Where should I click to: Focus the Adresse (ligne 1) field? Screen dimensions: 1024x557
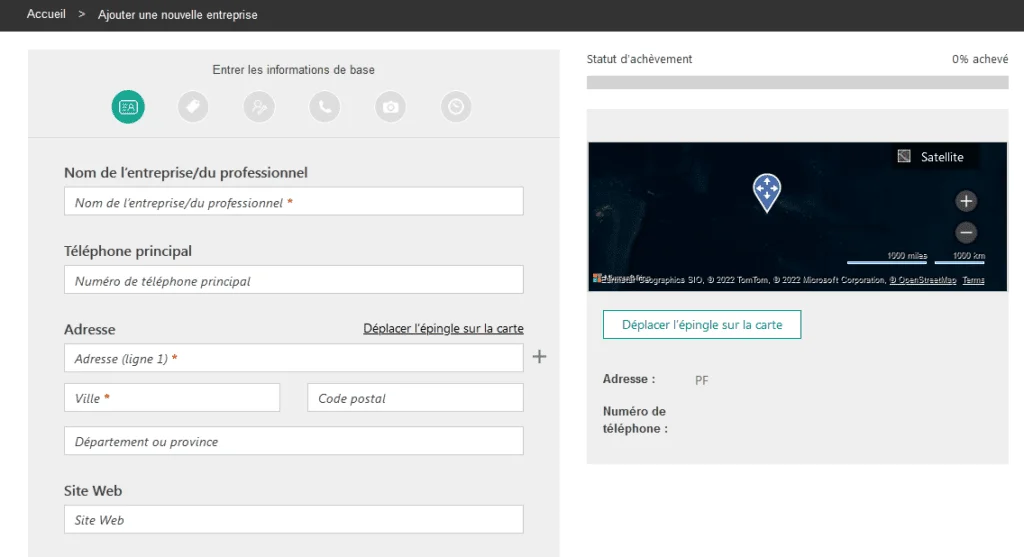click(294, 358)
